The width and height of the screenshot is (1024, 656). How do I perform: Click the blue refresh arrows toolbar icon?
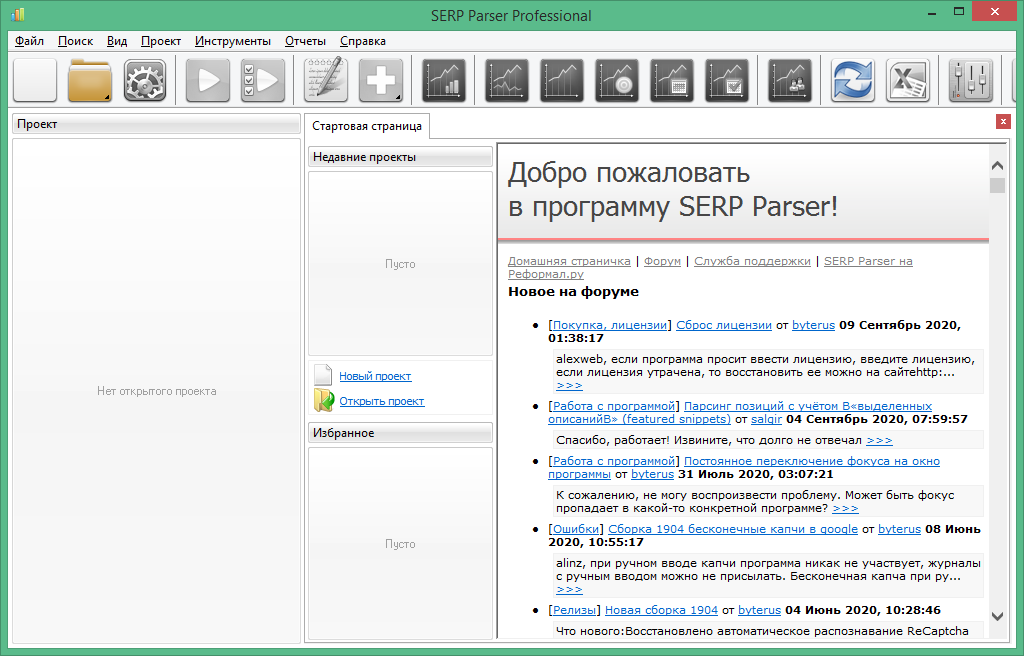(x=853, y=80)
